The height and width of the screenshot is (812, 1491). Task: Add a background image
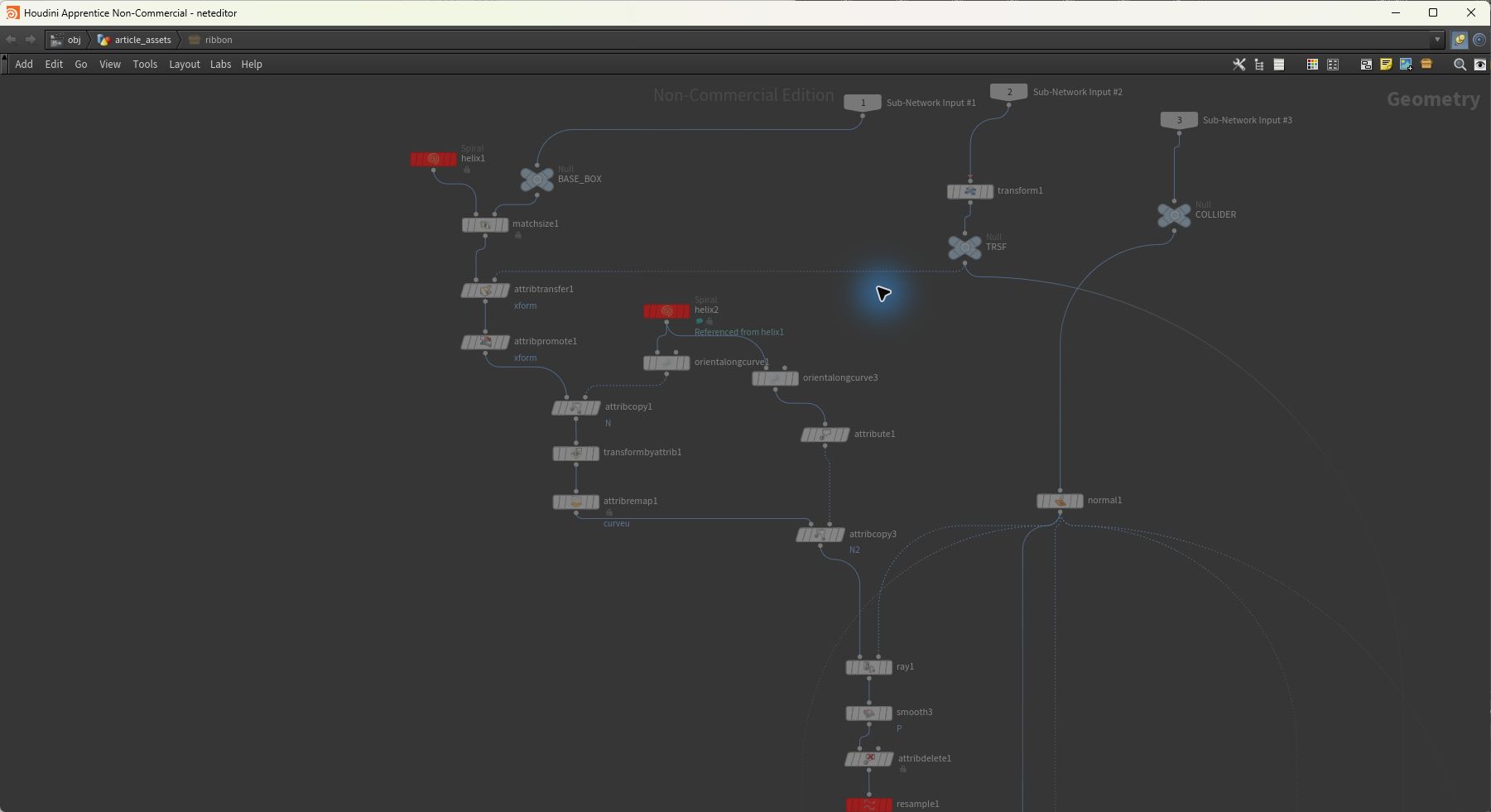1406,65
